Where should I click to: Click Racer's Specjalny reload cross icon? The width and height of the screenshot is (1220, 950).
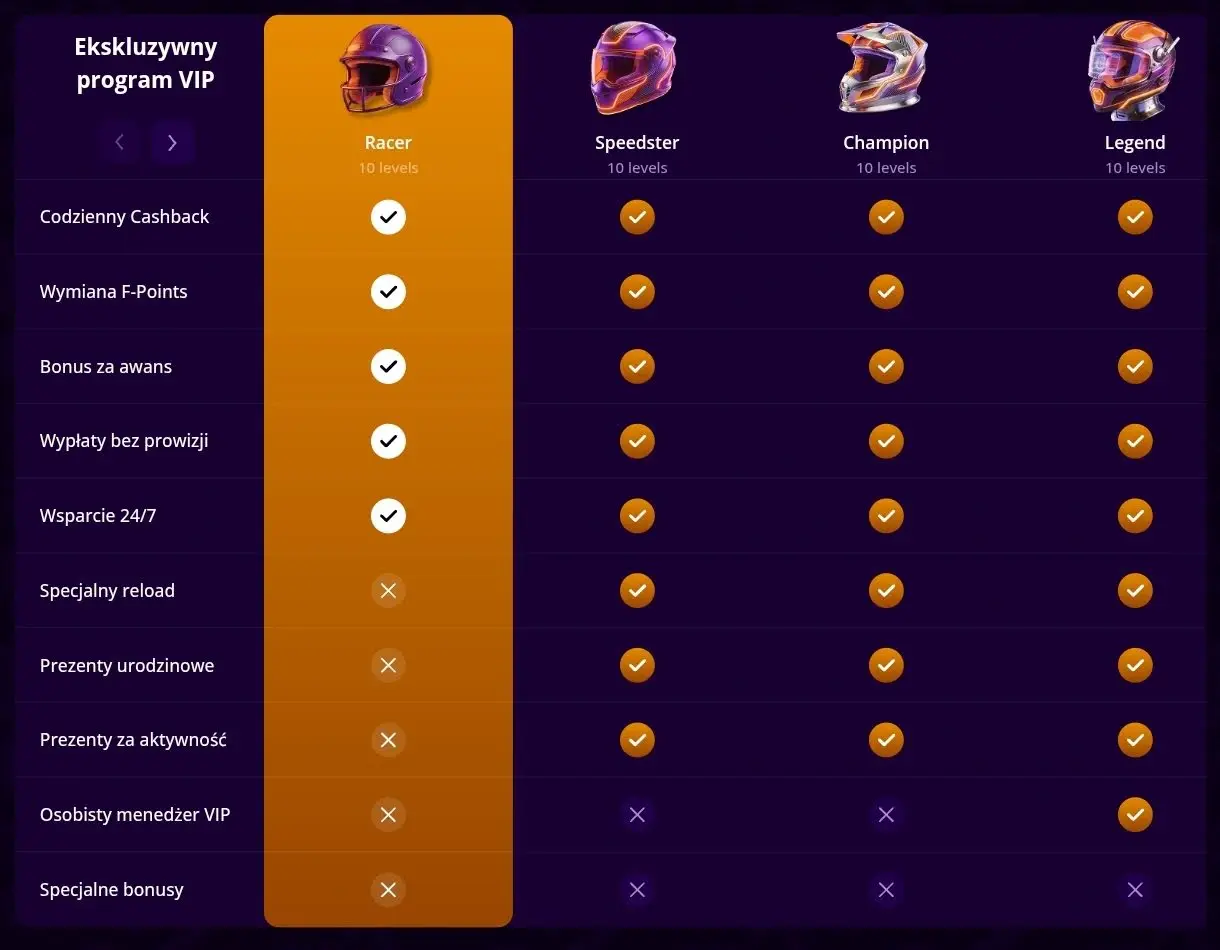(388, 591)
